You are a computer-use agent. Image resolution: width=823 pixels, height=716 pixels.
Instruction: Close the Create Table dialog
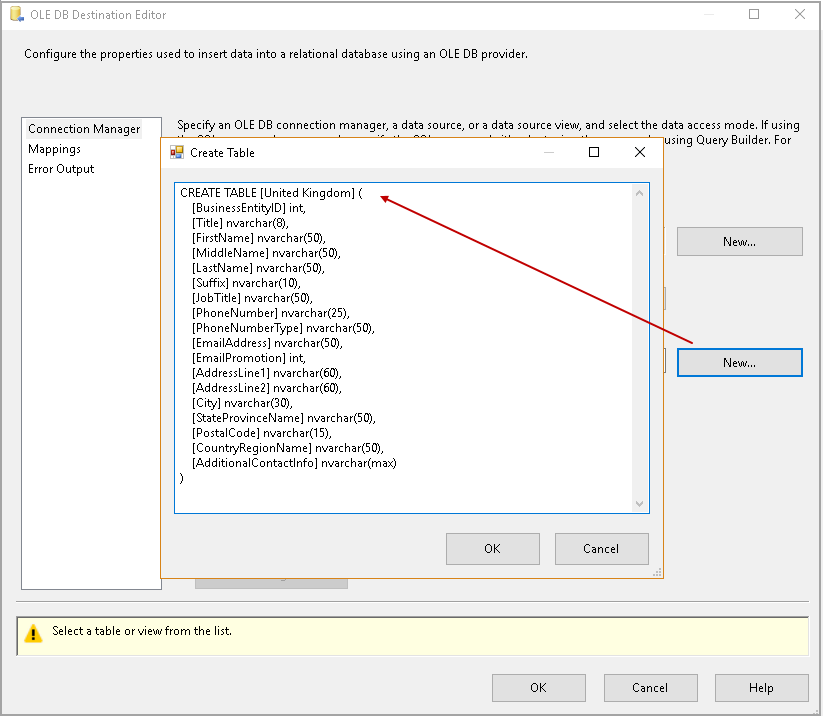point(640,152)
